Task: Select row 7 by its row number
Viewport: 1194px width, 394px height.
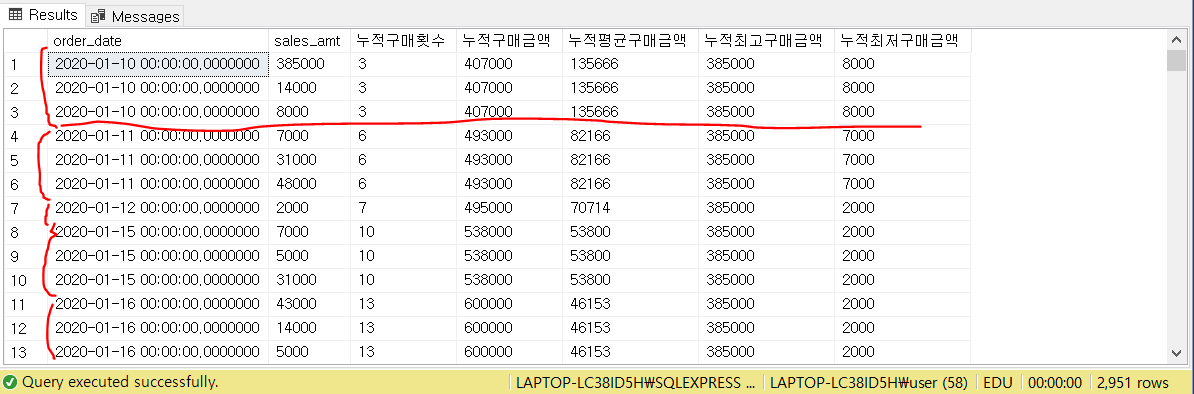Action: click(25, 209)
